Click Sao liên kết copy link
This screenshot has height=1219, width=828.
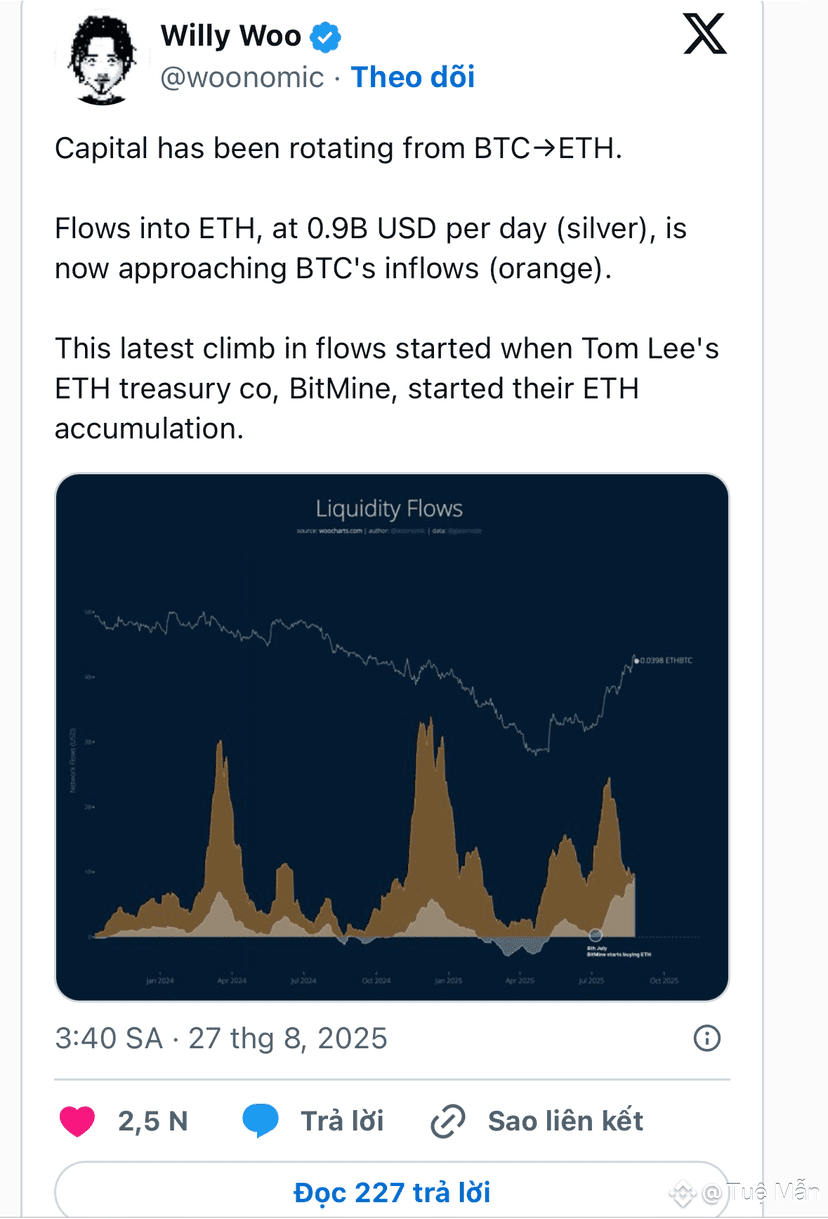[x=566, y=1121]
